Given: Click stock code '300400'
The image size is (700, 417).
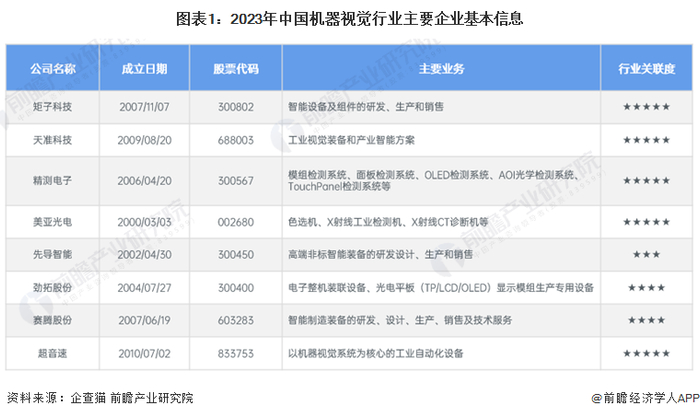Looking at the screenshot, I should pyautogui.click(x=236, y=288).
